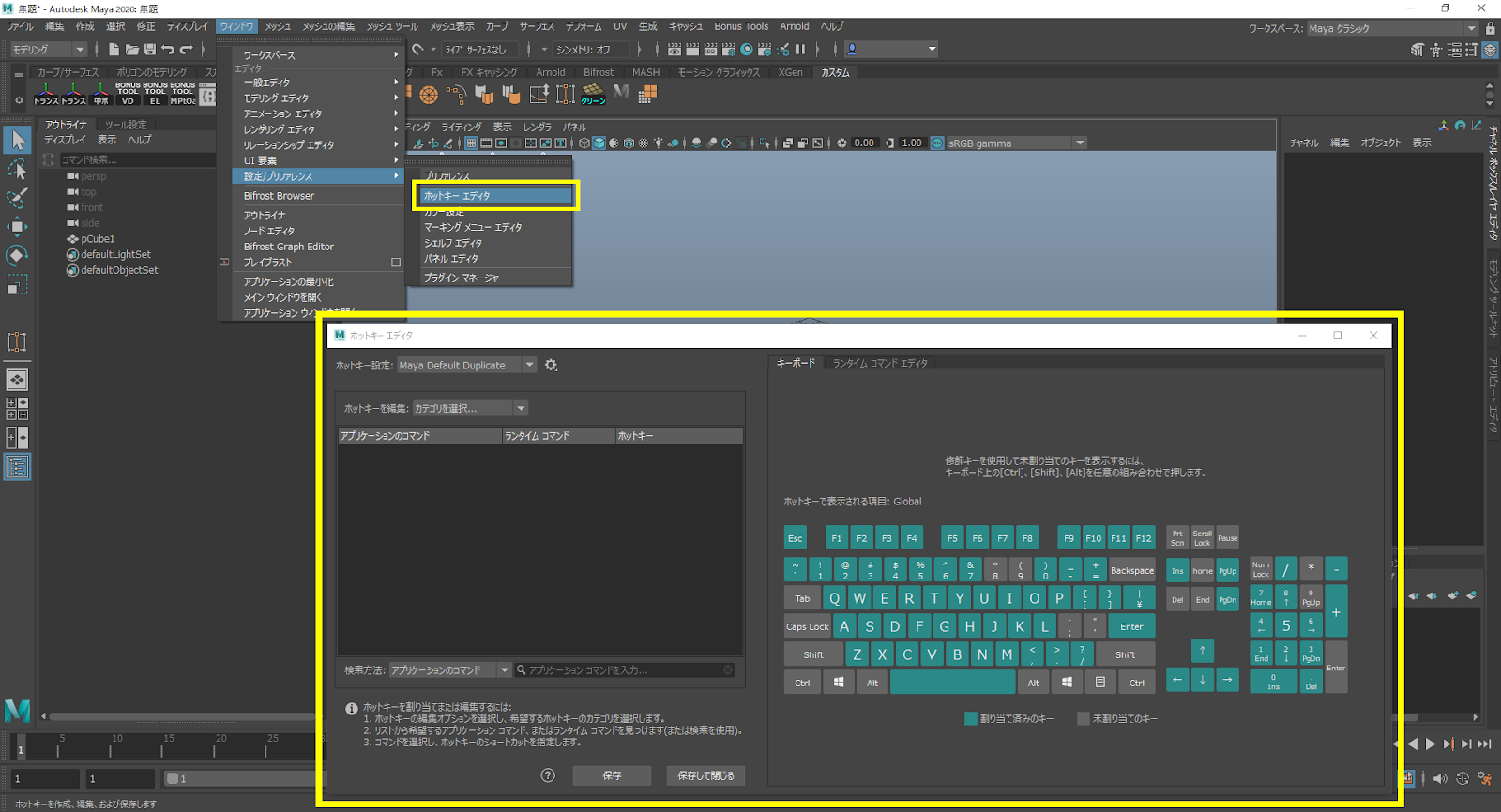The image size is (1501, 812).
Task: Click the New Scene icon in status line
Action: (x=114, y=49)
